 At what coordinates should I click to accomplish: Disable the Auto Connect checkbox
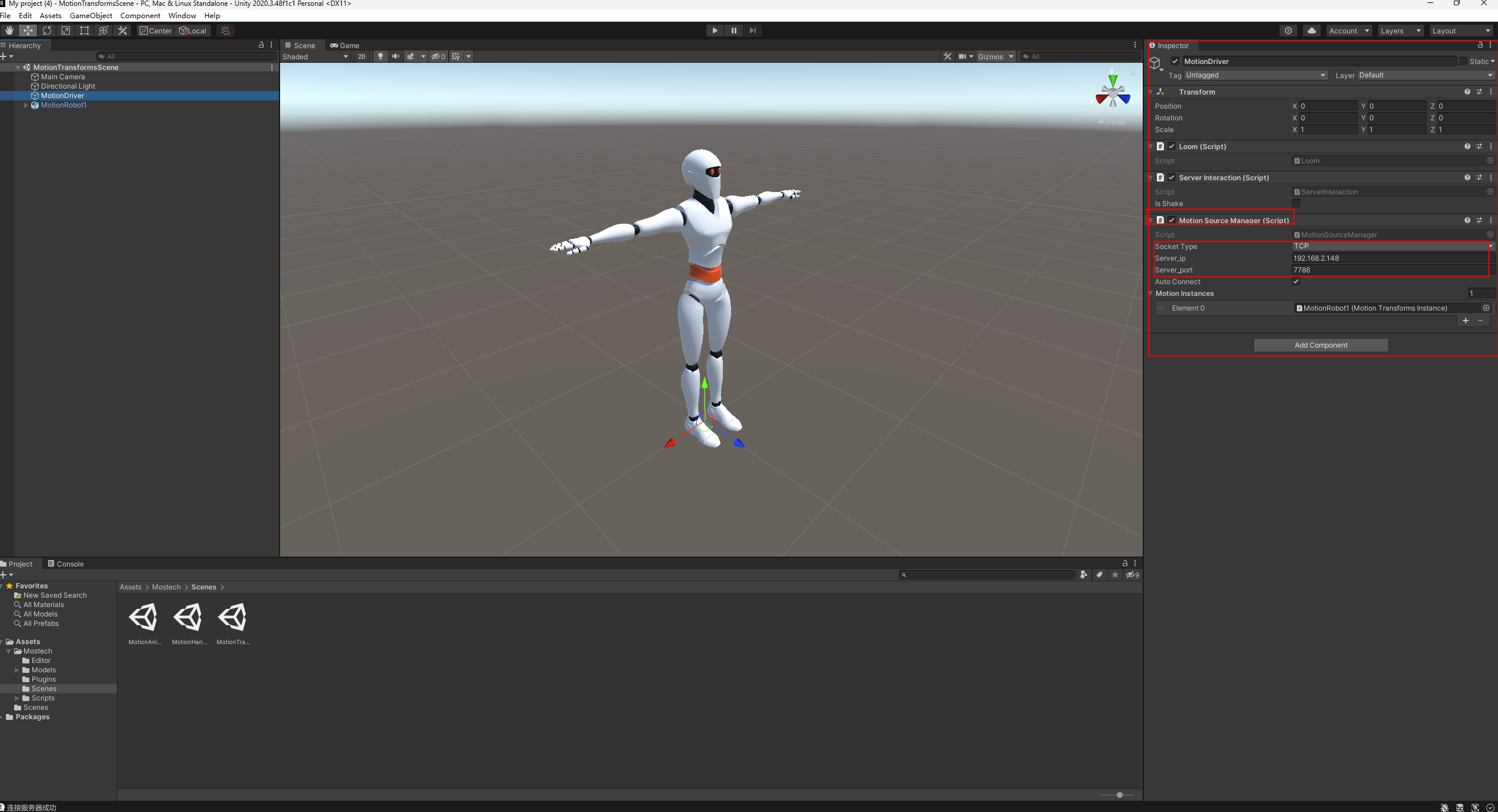[x=1296, y=282]
